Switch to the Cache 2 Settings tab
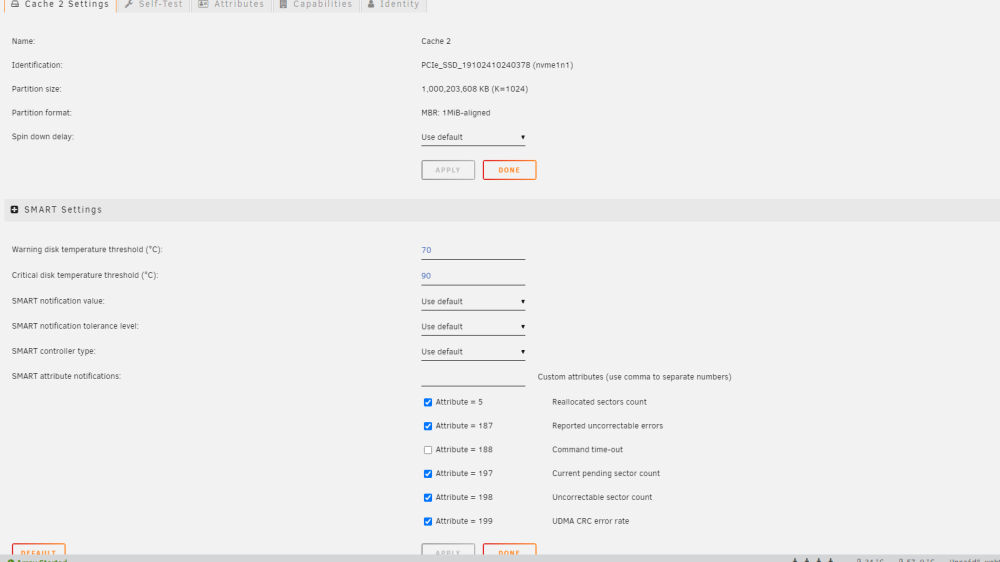Image resolution: width=1000 pixels, height=562 pixels. pos(60,4)
